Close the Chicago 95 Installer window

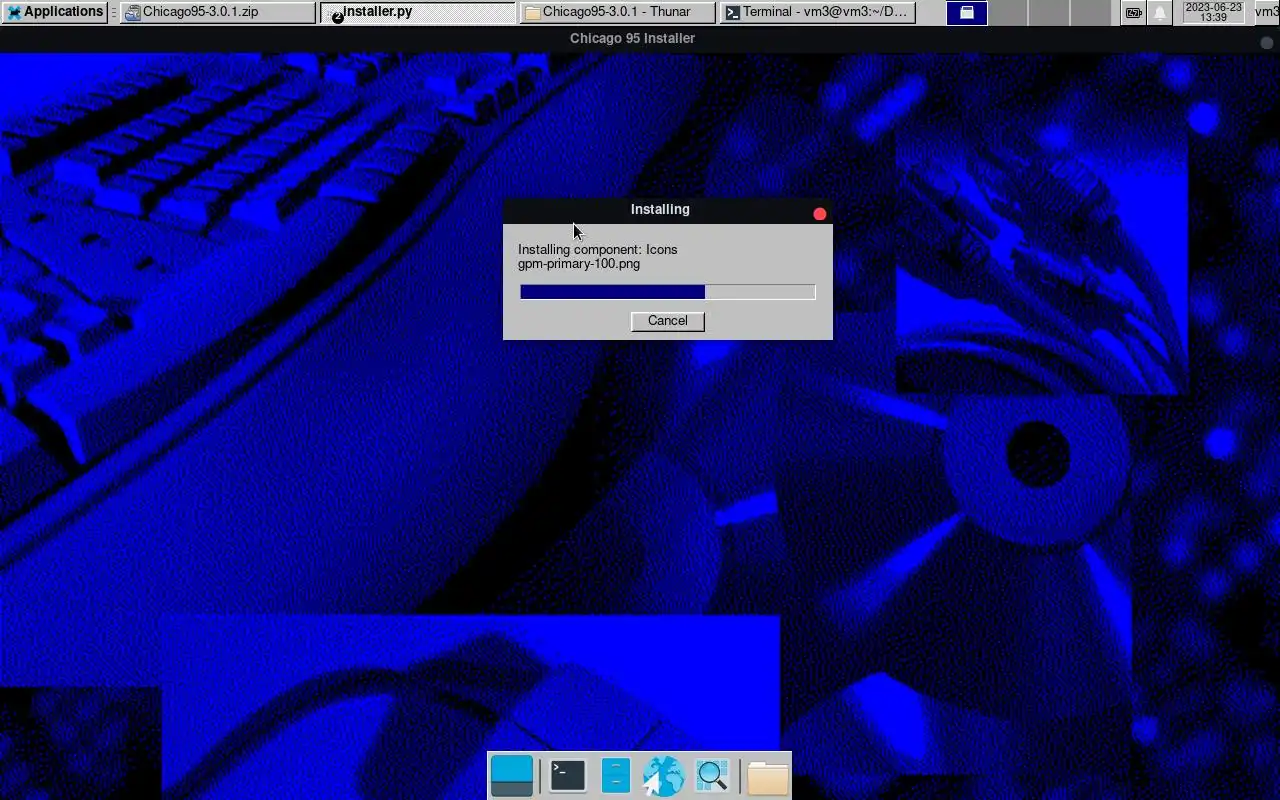(x=1267, y=42)
